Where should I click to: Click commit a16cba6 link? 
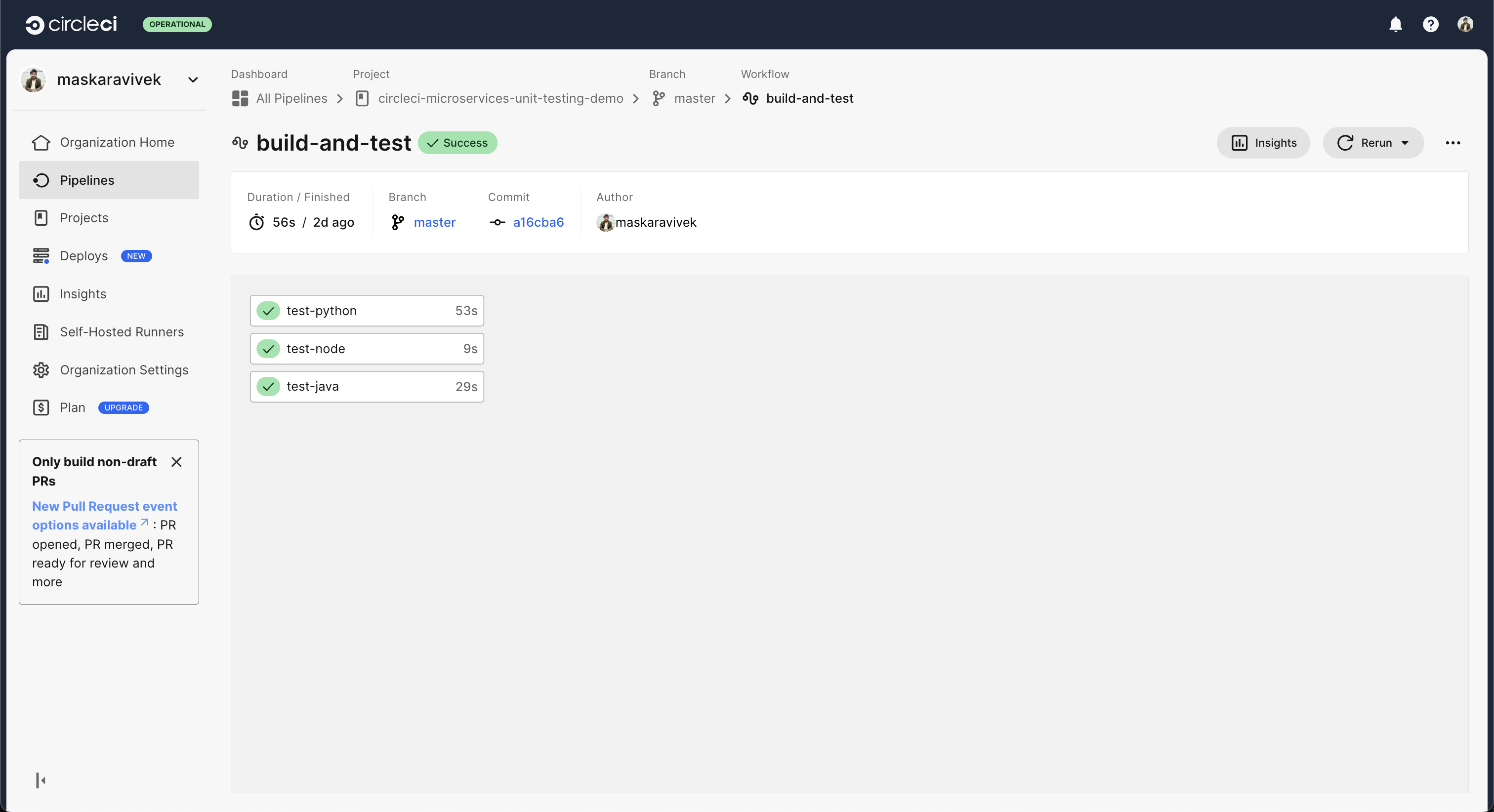tap(538, 222)
